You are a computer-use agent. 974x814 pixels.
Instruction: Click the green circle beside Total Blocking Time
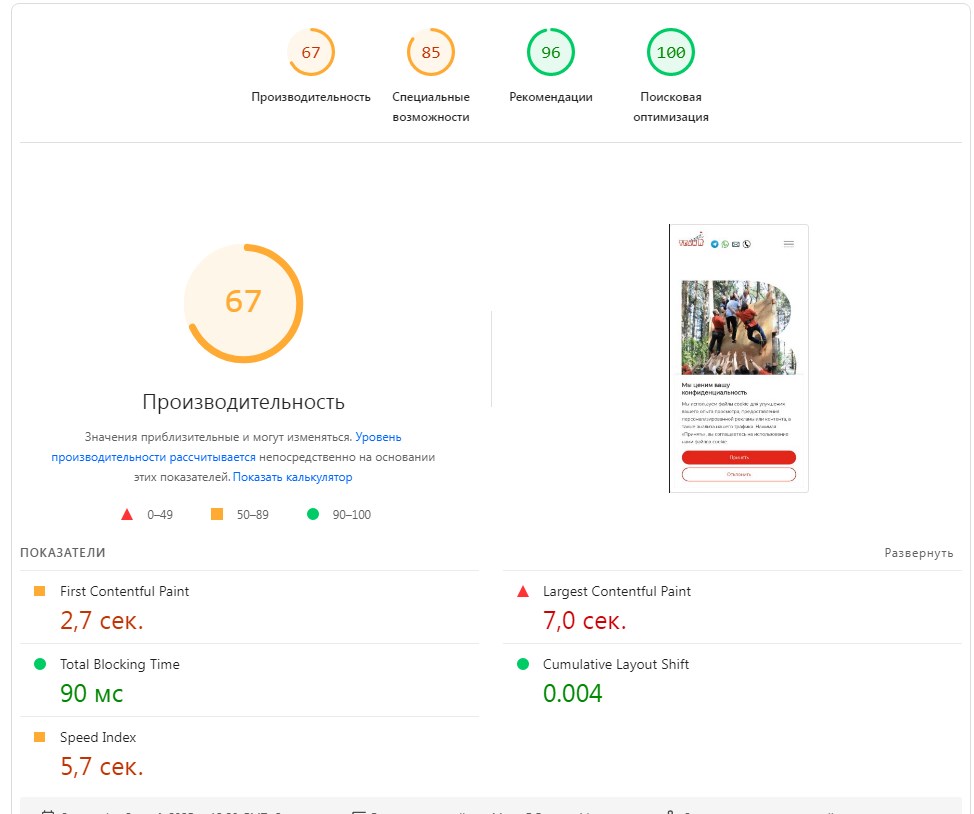click(x=40, y=665)
